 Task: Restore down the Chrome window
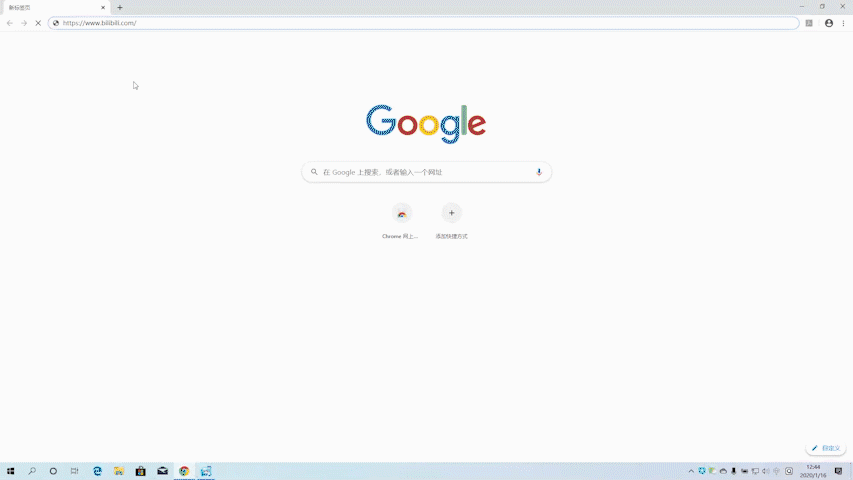coord(822,7)
